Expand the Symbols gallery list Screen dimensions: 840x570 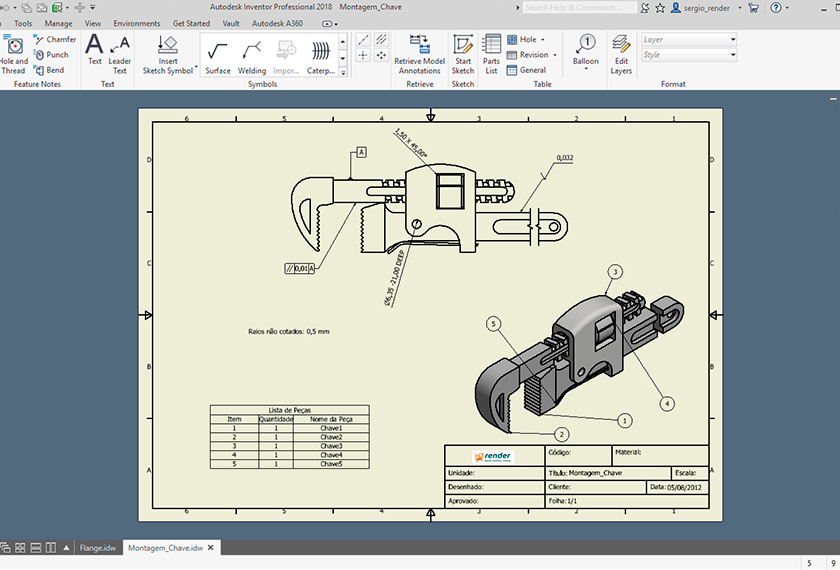click(x=343, y=72)
